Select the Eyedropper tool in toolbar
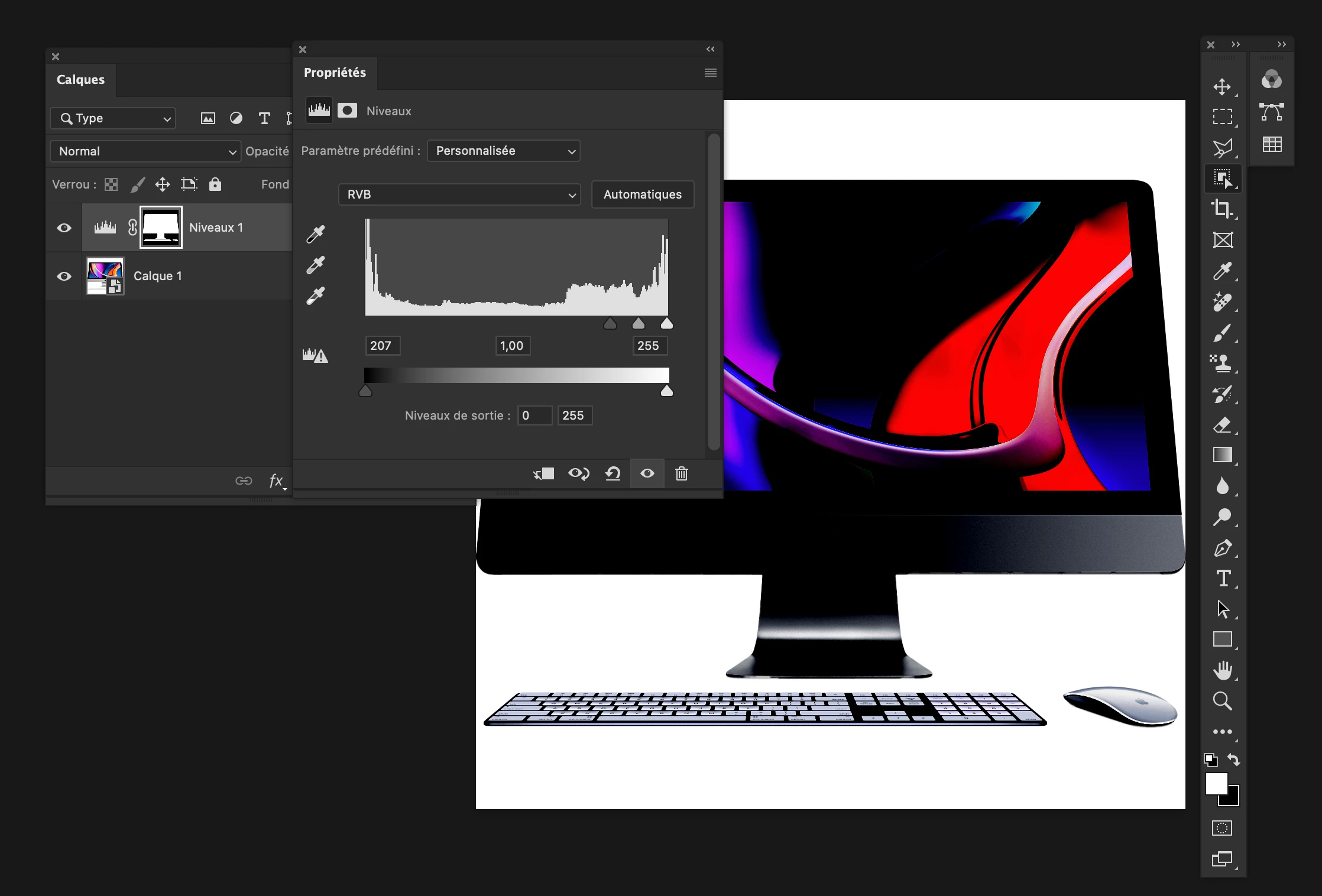The height and width of the screenshot is (896, 1322). [1222, 271]
